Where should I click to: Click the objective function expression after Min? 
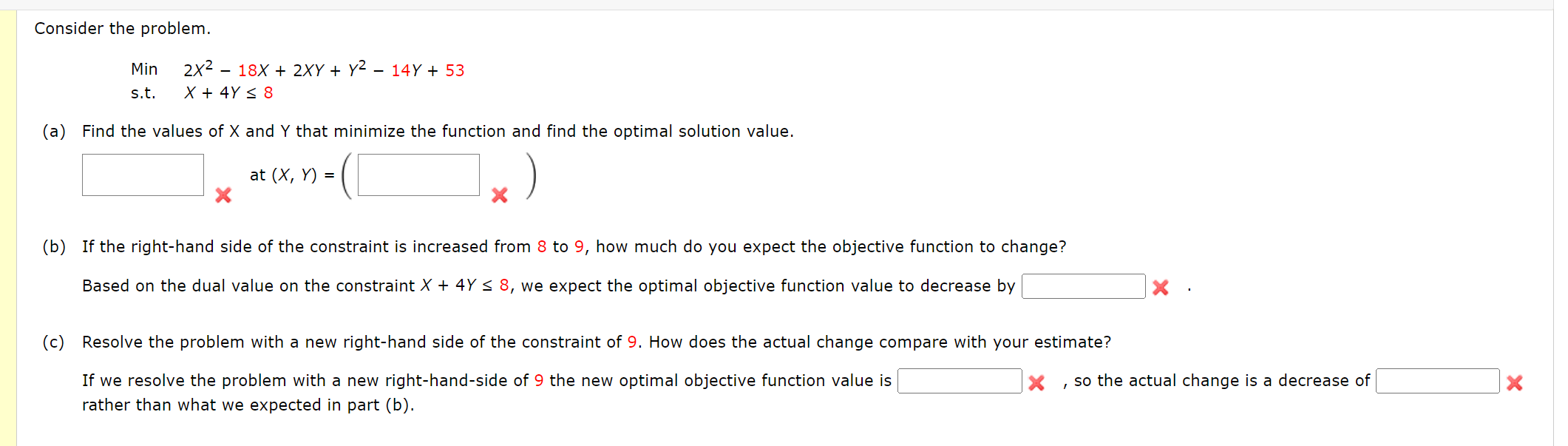click(324, 70)
